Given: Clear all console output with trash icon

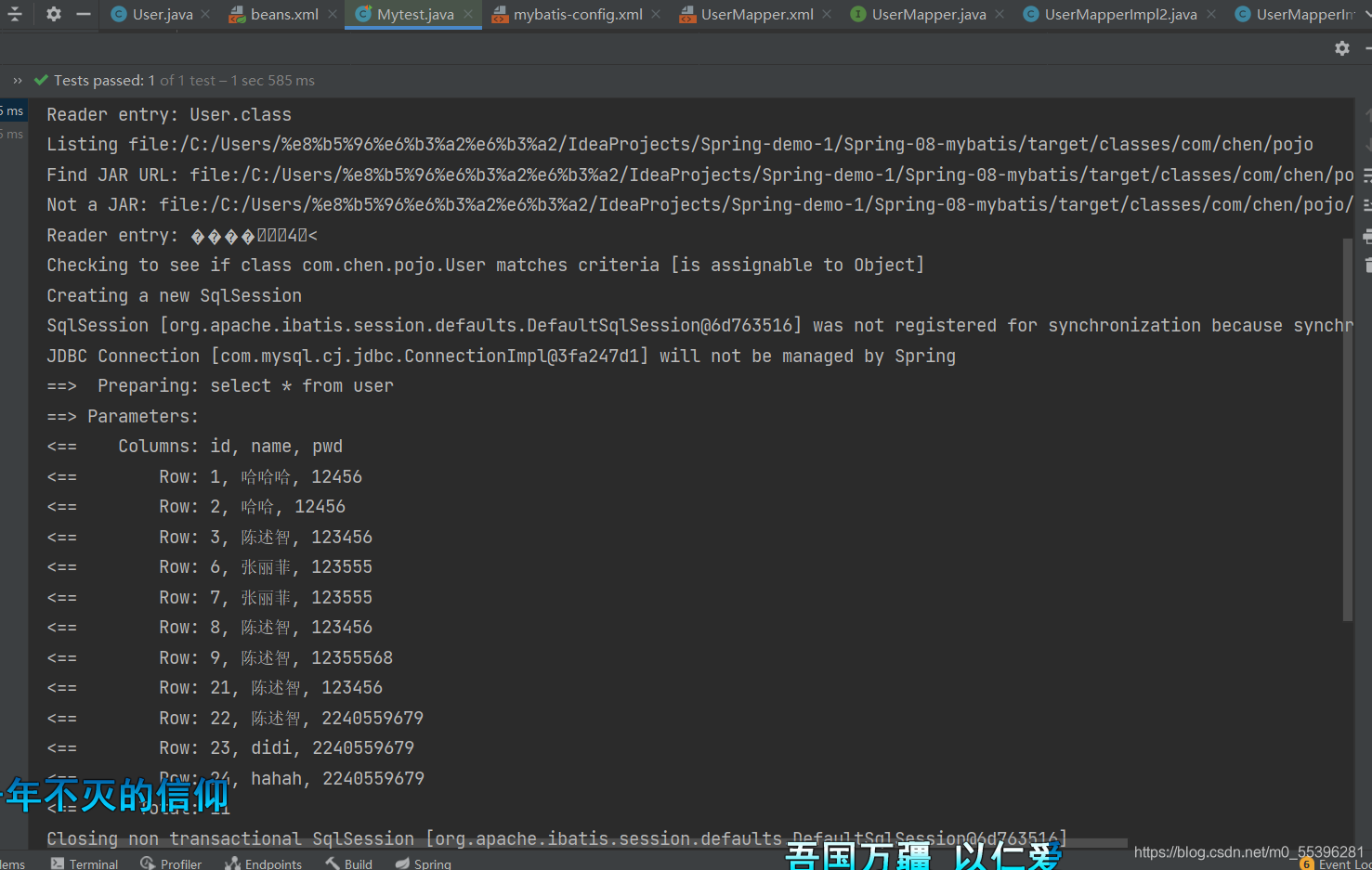Looking at the screenshot, I should point(1366,266).
